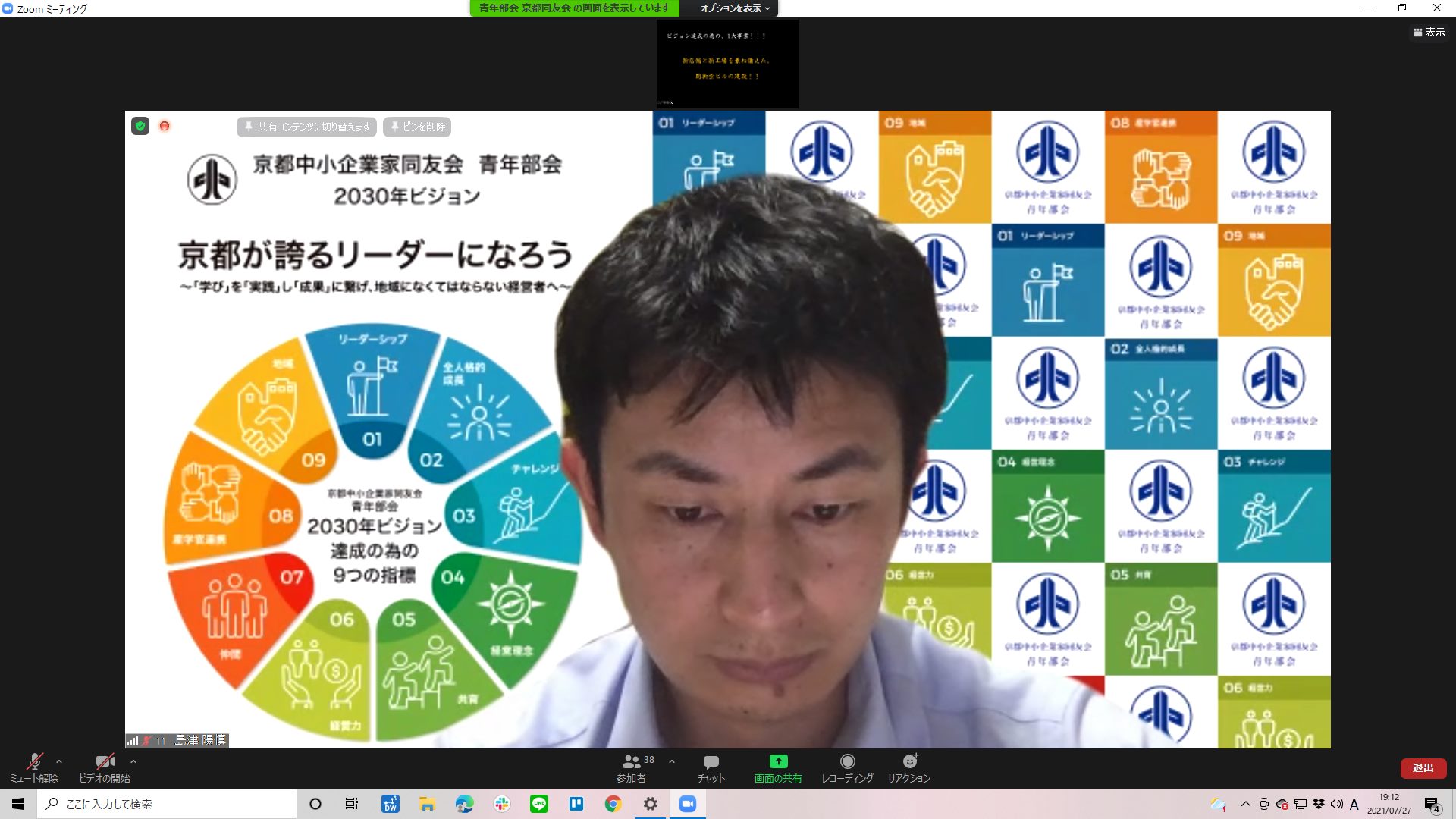Viewport: 1456px width, 819px height.
Task: Open Dropbox tray icon
Action: click(1318, 804)
